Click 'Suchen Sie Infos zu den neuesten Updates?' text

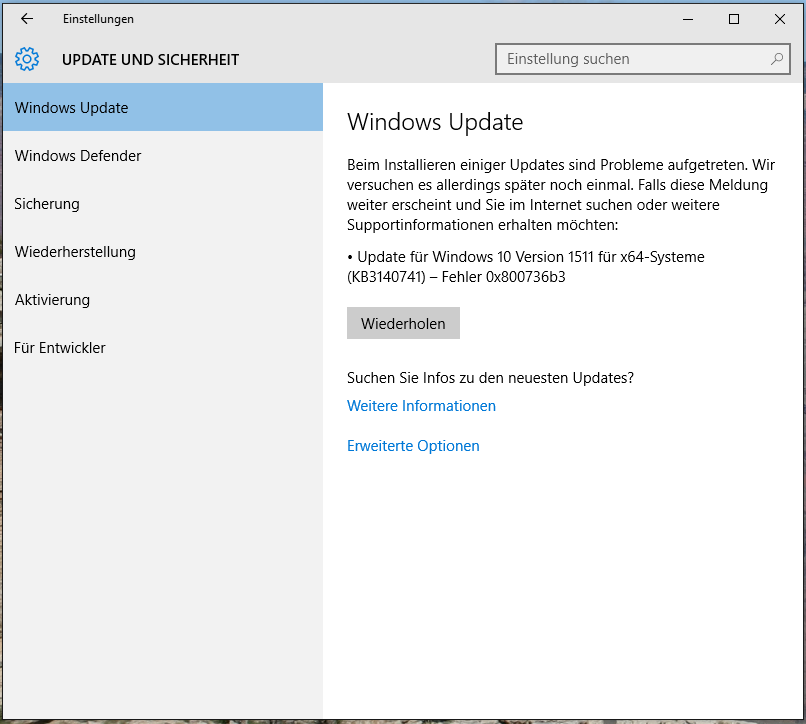click(x=490, y=378)
